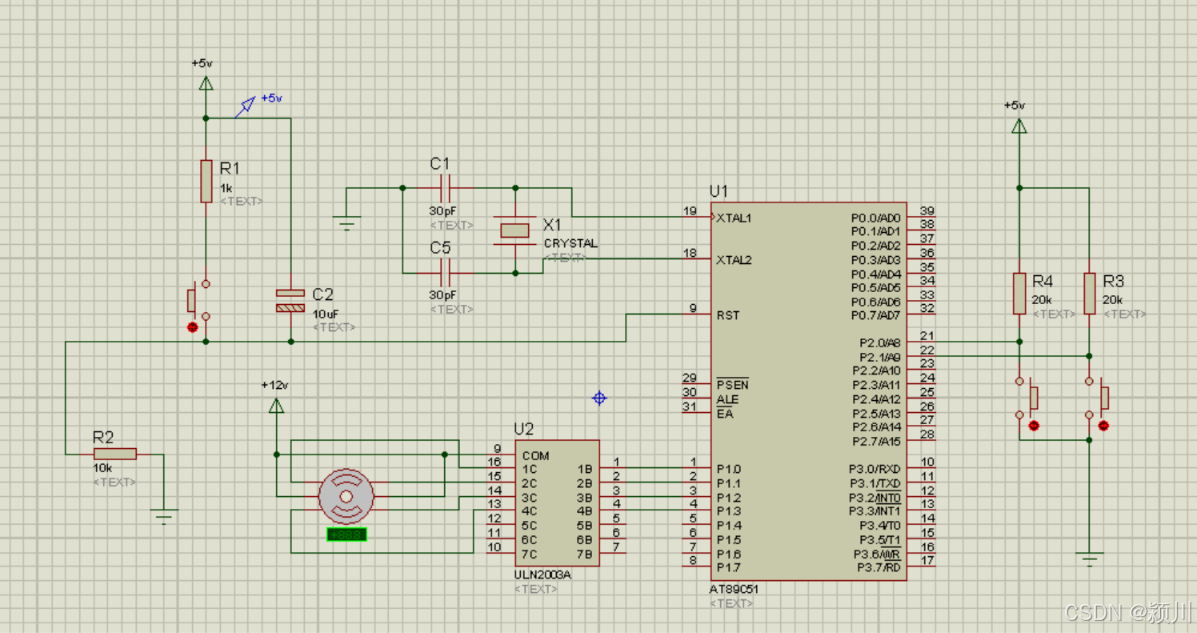Click the ALE pin label on U1

pyautogui.click(x=728, y=399)
